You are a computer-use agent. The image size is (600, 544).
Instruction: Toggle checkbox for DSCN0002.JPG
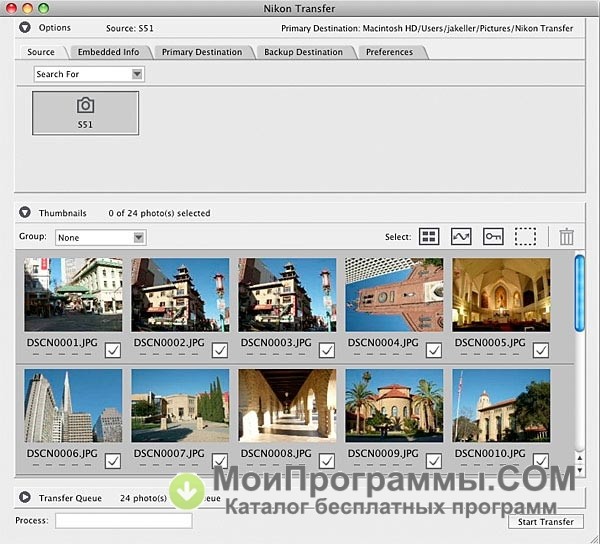point(220,350)
